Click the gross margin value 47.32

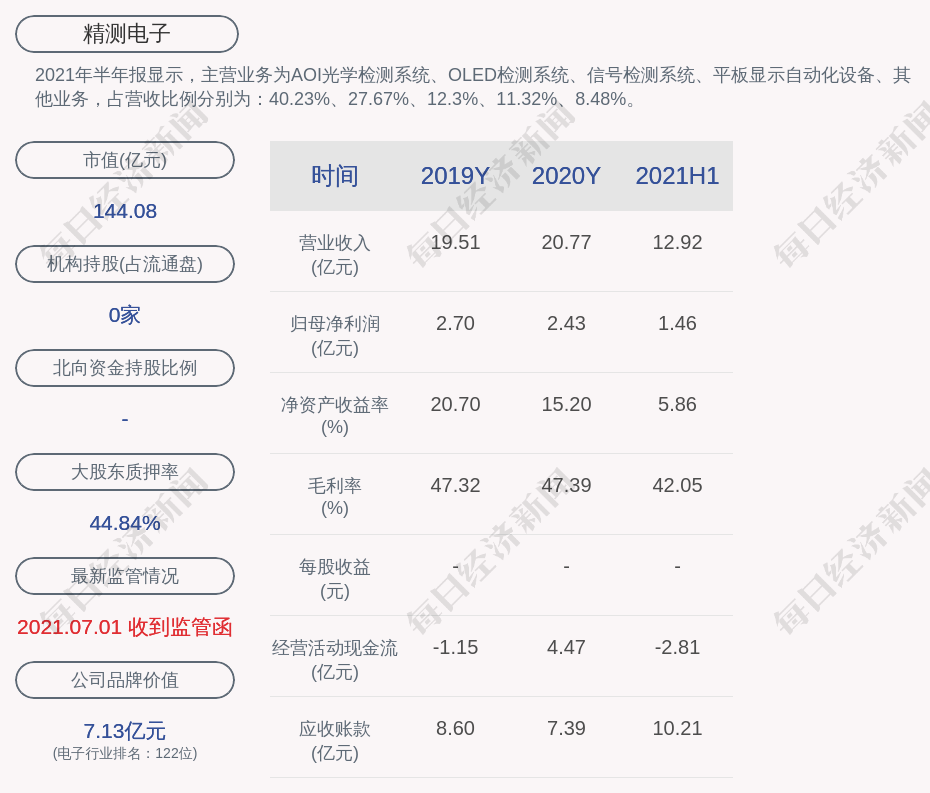point(456,485)
